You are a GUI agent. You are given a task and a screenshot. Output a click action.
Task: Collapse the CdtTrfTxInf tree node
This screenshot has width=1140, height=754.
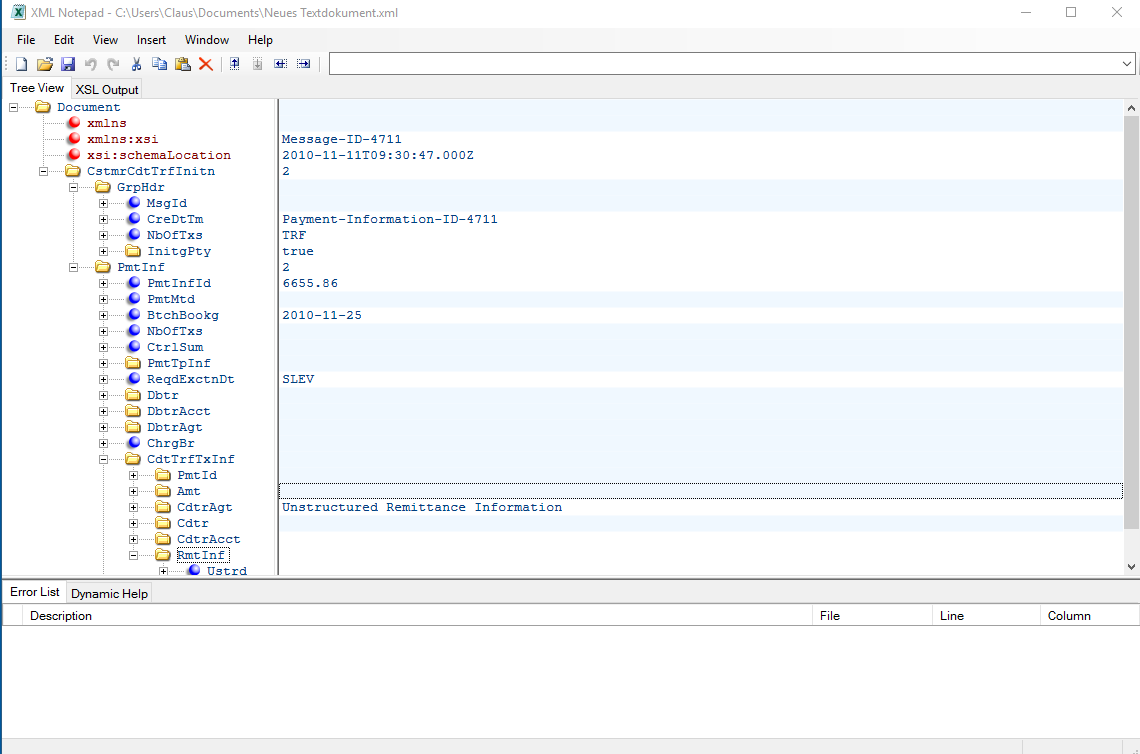click(104, 459)
